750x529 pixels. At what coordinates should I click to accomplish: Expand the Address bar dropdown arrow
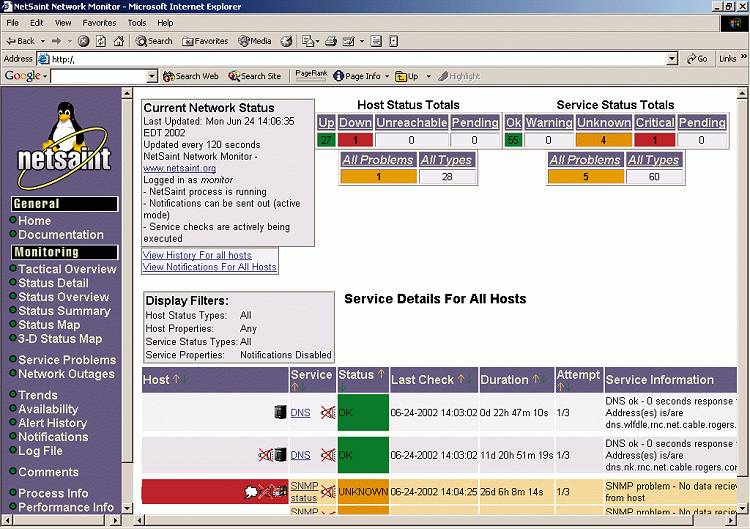point(672,59)
